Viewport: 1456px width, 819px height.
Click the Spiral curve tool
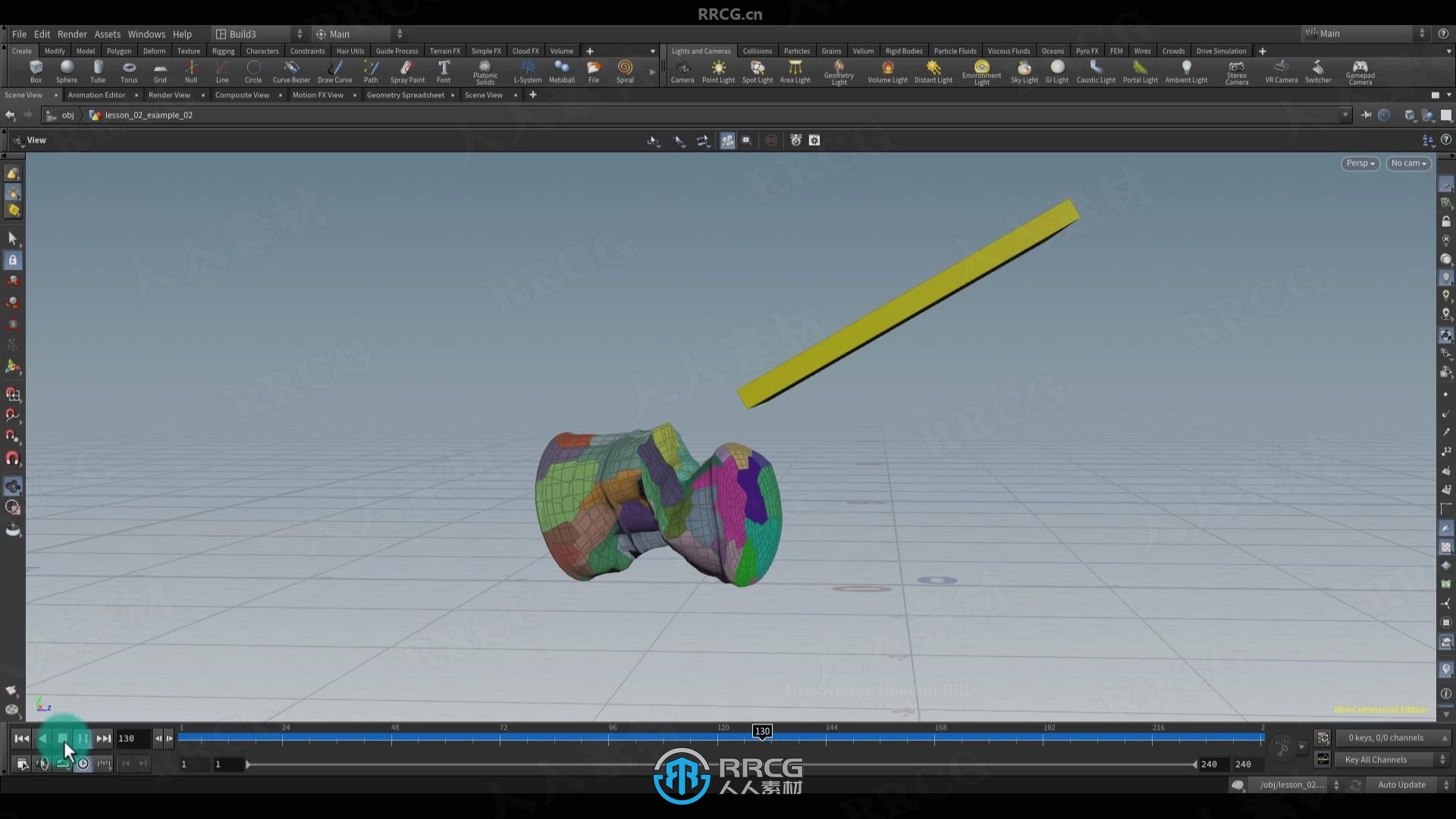pos(625,70)
